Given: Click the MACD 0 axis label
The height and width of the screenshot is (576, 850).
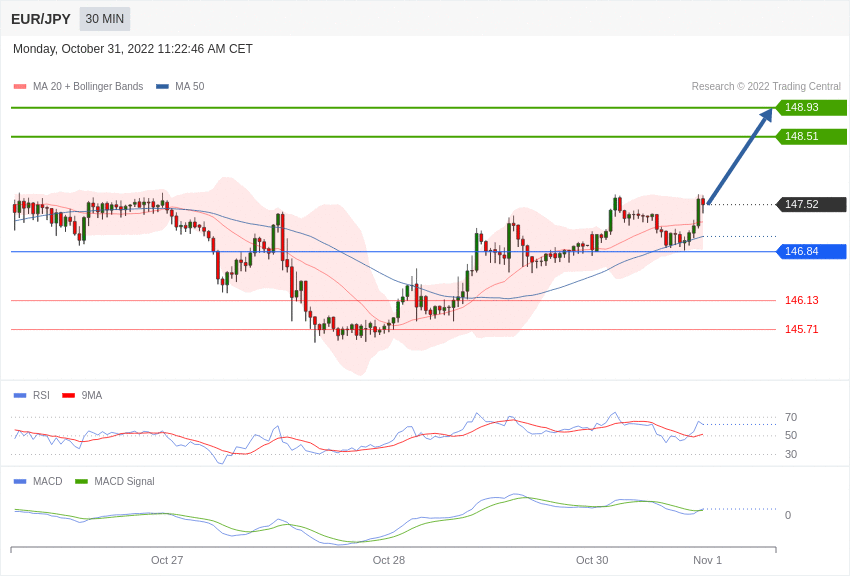Looking at the screenshot, I should click(788, 515).
